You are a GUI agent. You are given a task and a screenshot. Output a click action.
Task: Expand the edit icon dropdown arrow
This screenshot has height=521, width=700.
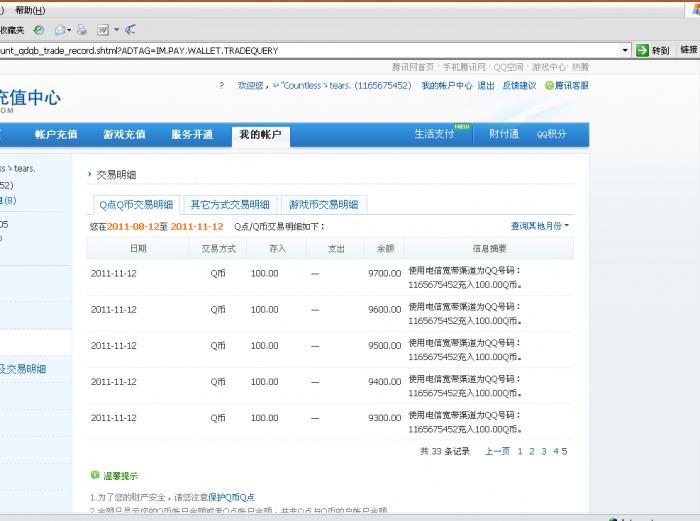[x=117, y=30]
